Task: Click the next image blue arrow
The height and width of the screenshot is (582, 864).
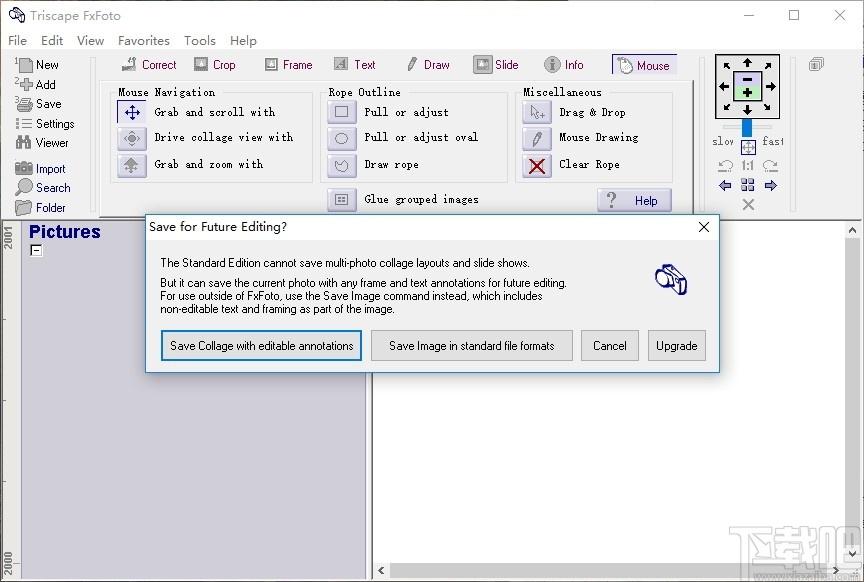Action: pos(771,185)
